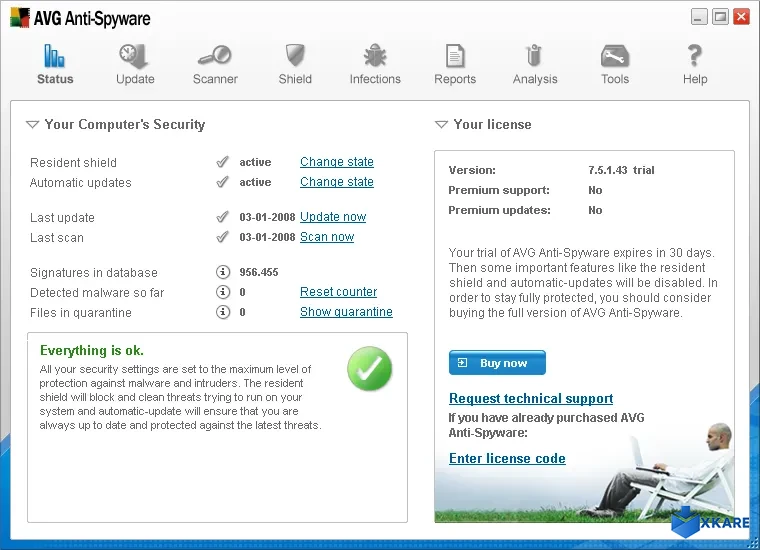Click info icon for Files in quarantine

coord(222,312)
